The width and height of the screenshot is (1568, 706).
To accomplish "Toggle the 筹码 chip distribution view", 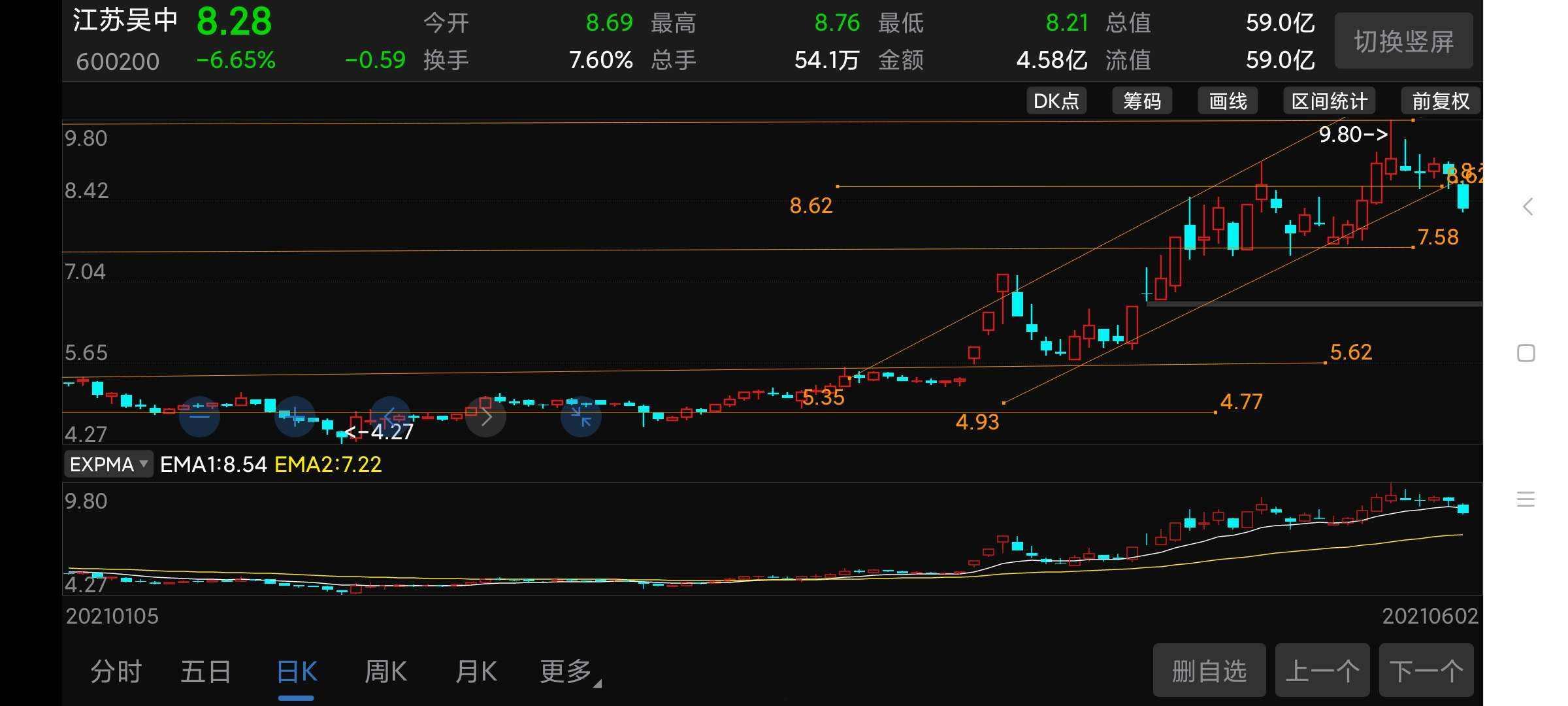I will pyautogui.click(x=1142, y=101).
